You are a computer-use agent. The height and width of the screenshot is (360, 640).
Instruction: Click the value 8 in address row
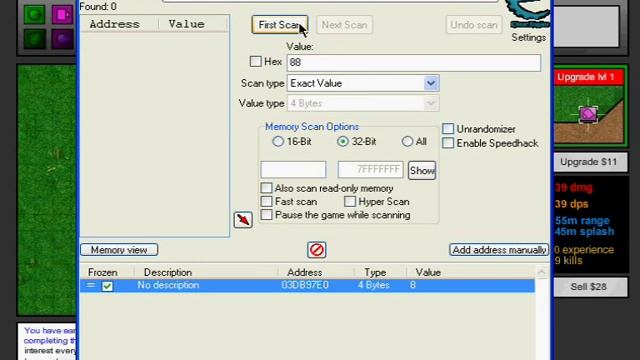[x=413, y=285]
